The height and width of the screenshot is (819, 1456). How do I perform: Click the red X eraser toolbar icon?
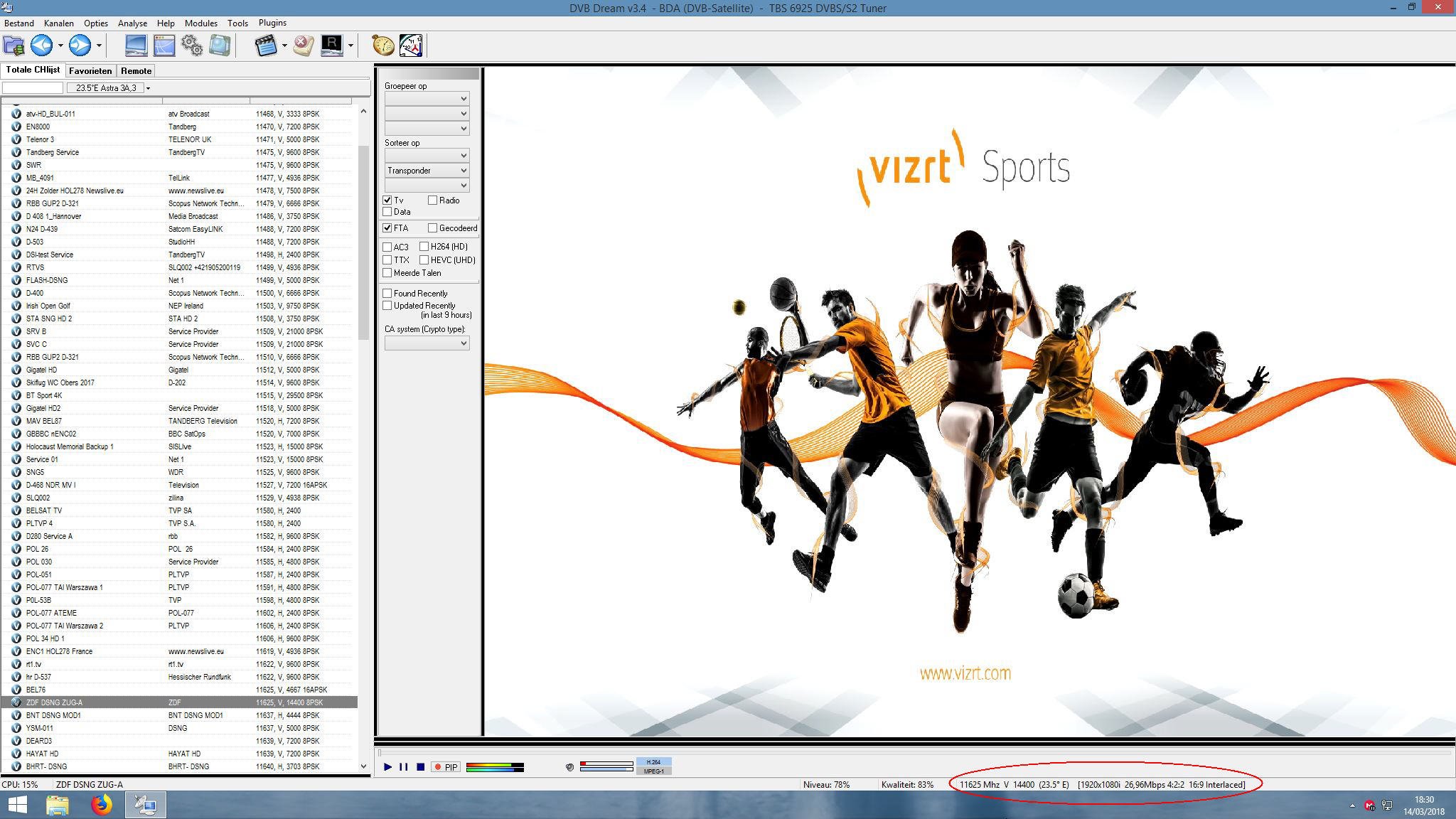(303, 45)
